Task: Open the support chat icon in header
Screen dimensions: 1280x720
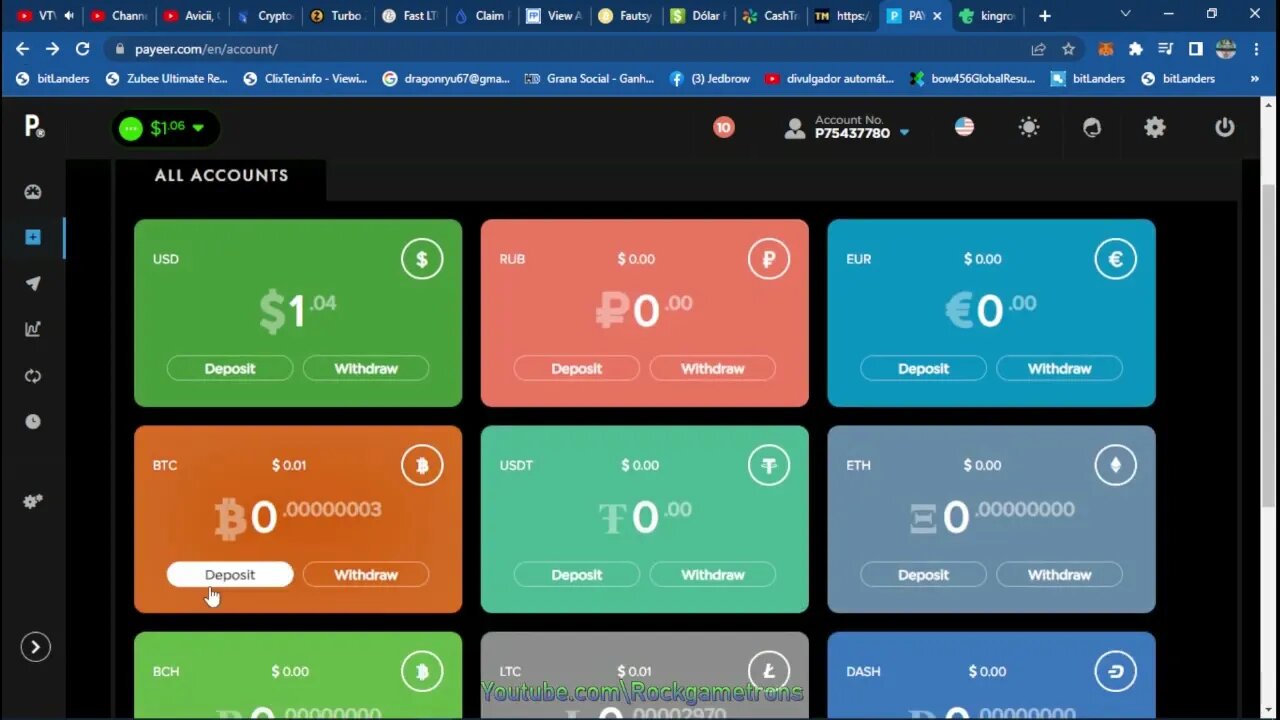Action: click(x=1092, y=127)
